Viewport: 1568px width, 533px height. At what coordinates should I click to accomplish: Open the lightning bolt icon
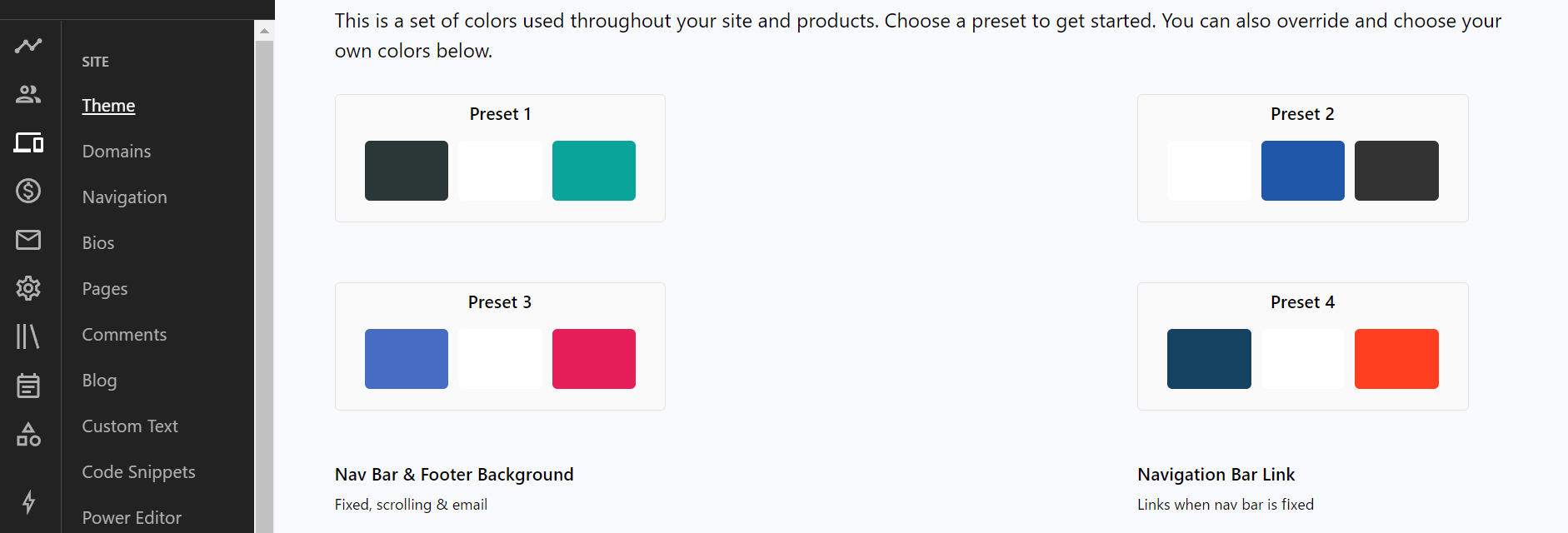point(28,501)
